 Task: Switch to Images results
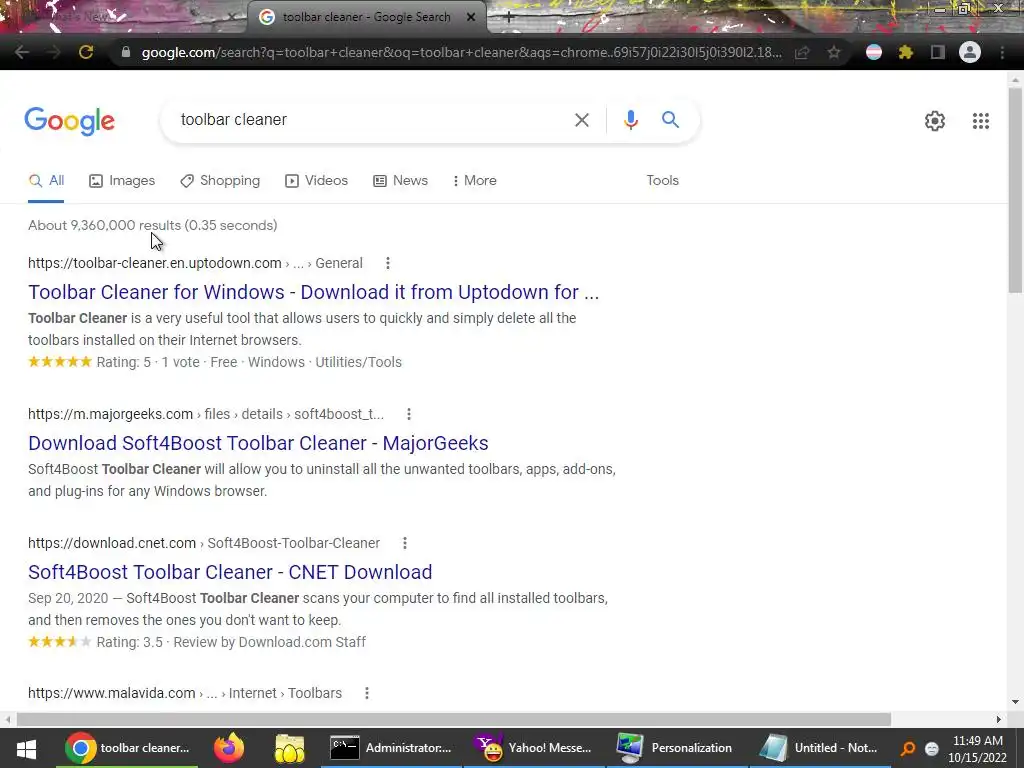(122, 181)
